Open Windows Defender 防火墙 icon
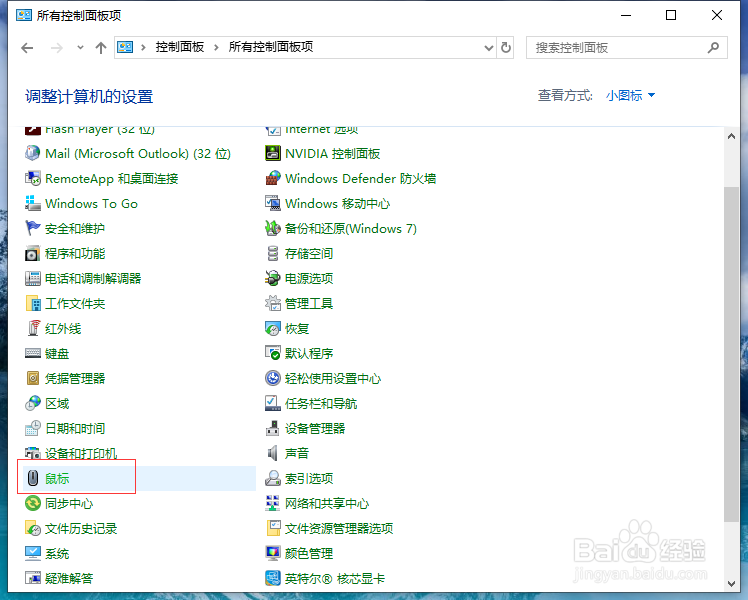This screenshot has height=600, width=748. (x=272, y=178)
